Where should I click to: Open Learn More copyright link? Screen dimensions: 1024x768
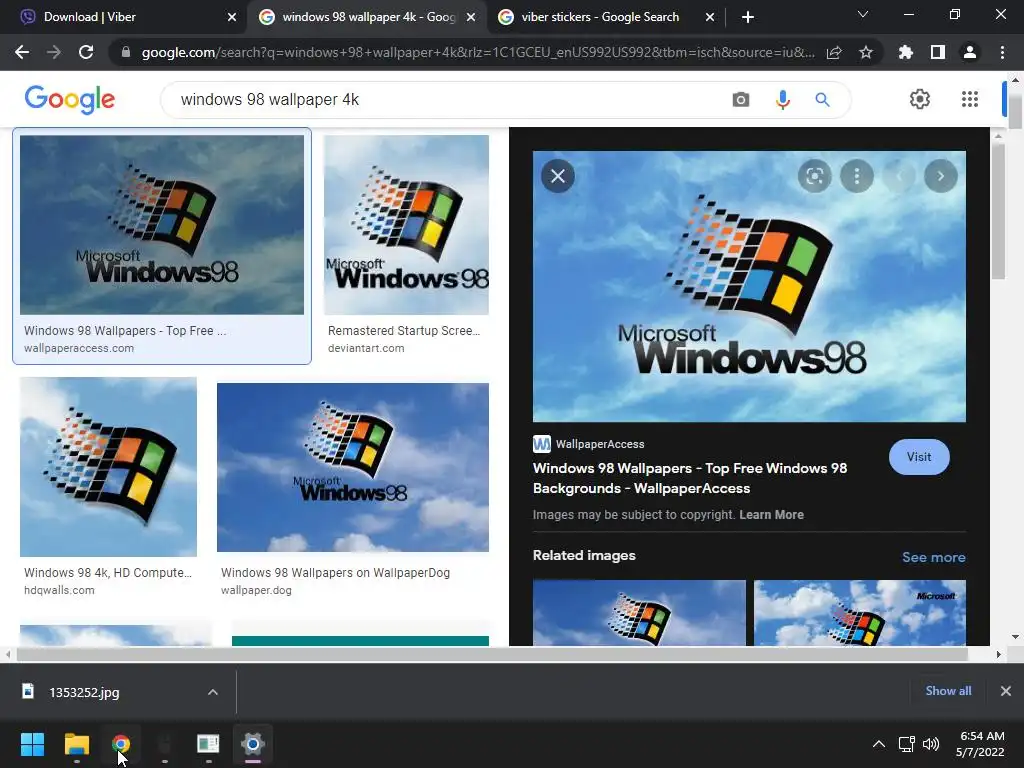click(x=771, y=515)
